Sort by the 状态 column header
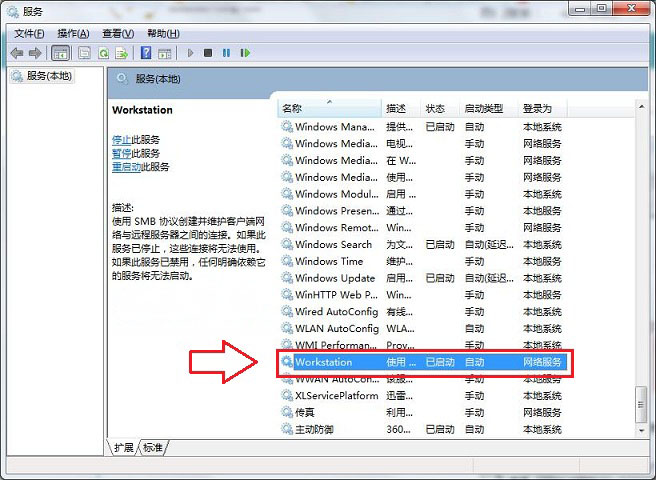 point(440,109)
